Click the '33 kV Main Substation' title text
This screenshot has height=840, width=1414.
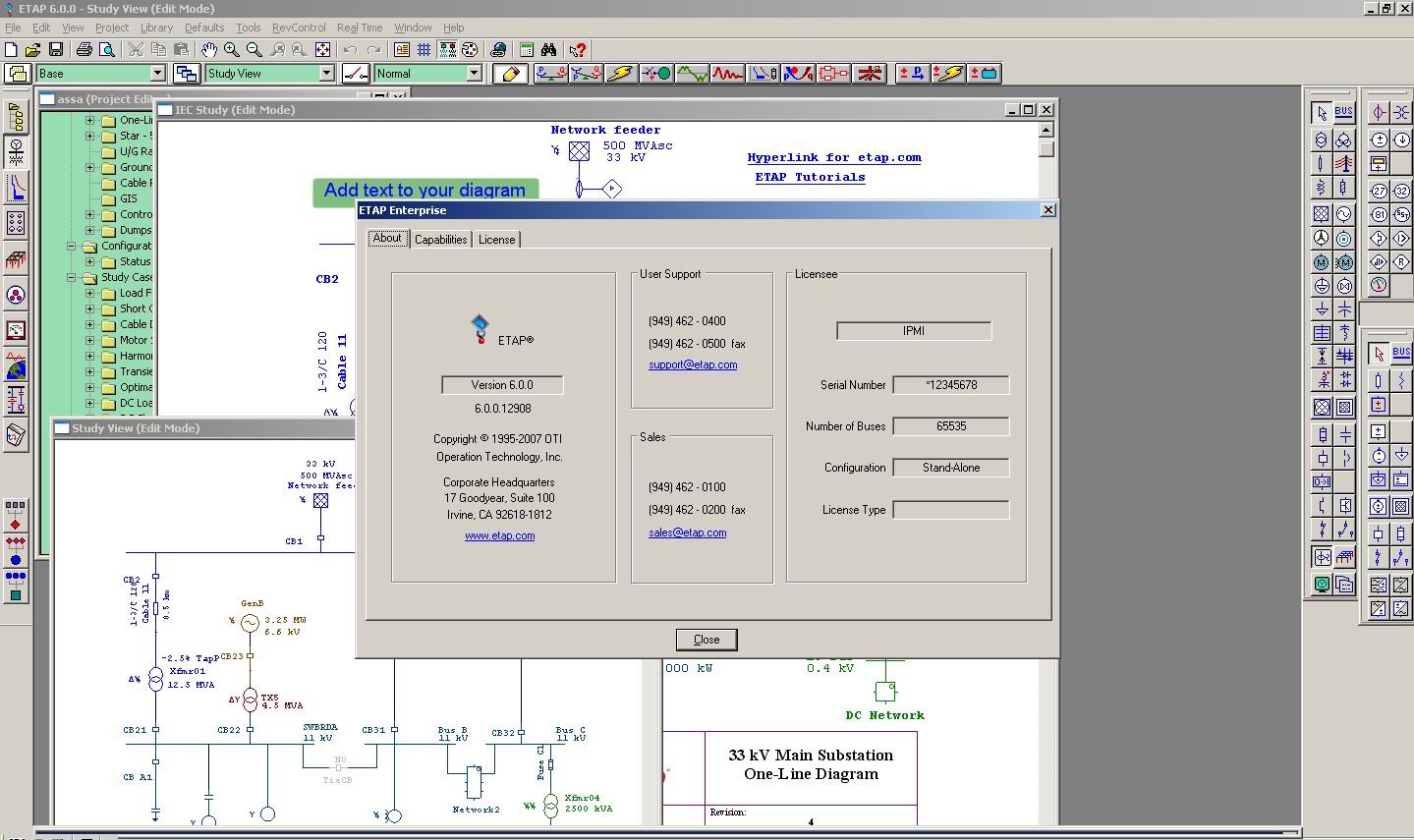tap(811, 755)
